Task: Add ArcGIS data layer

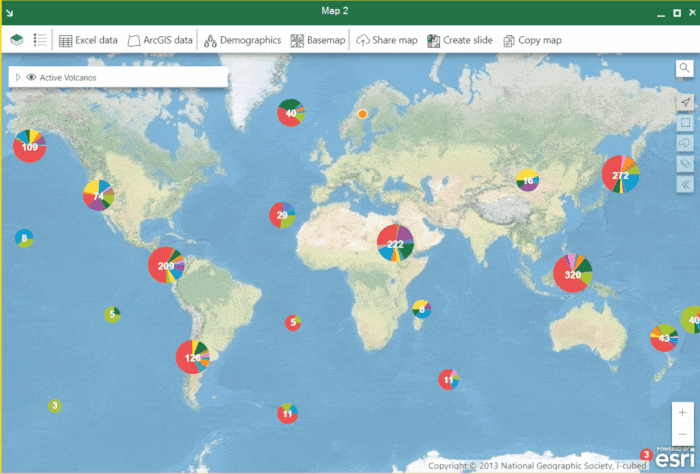Action: [160, 40]
